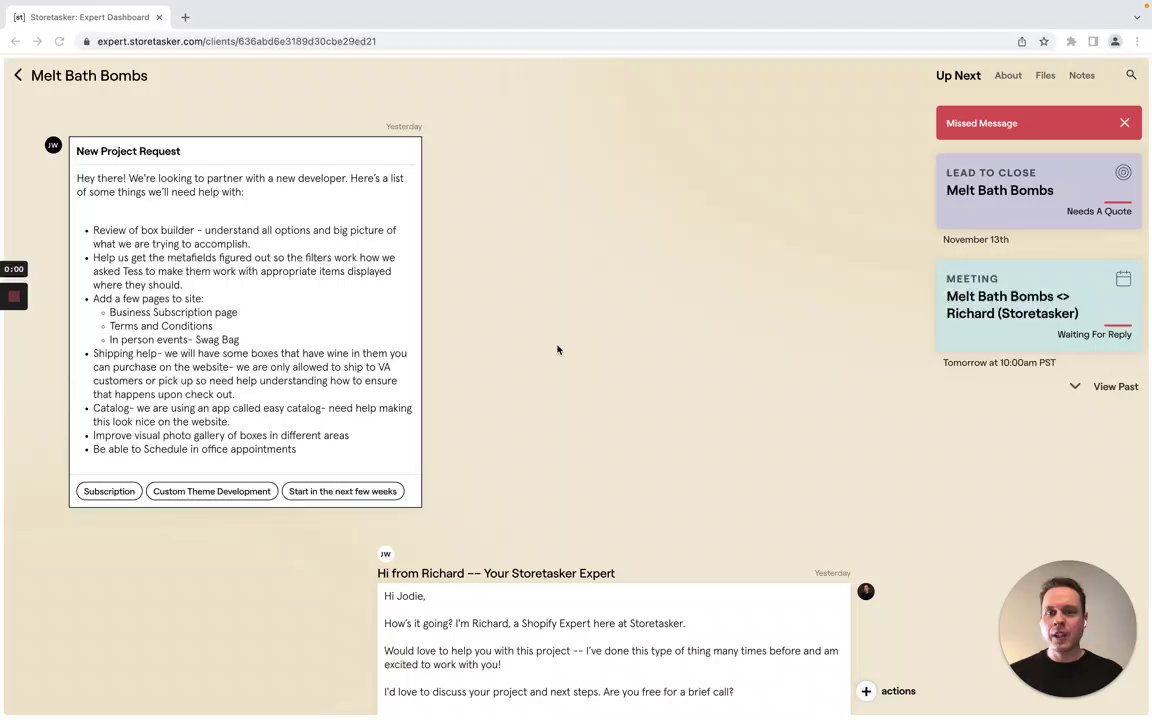Click the Waiting For Reply status
Image resolution: width=1152 pixels, height=720 pixels.
pyautogui.click(x=1094, y=334)
